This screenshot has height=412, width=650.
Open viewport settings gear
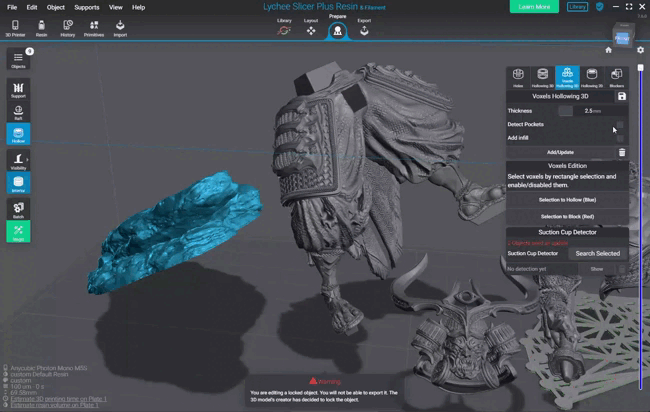(640, 50)
